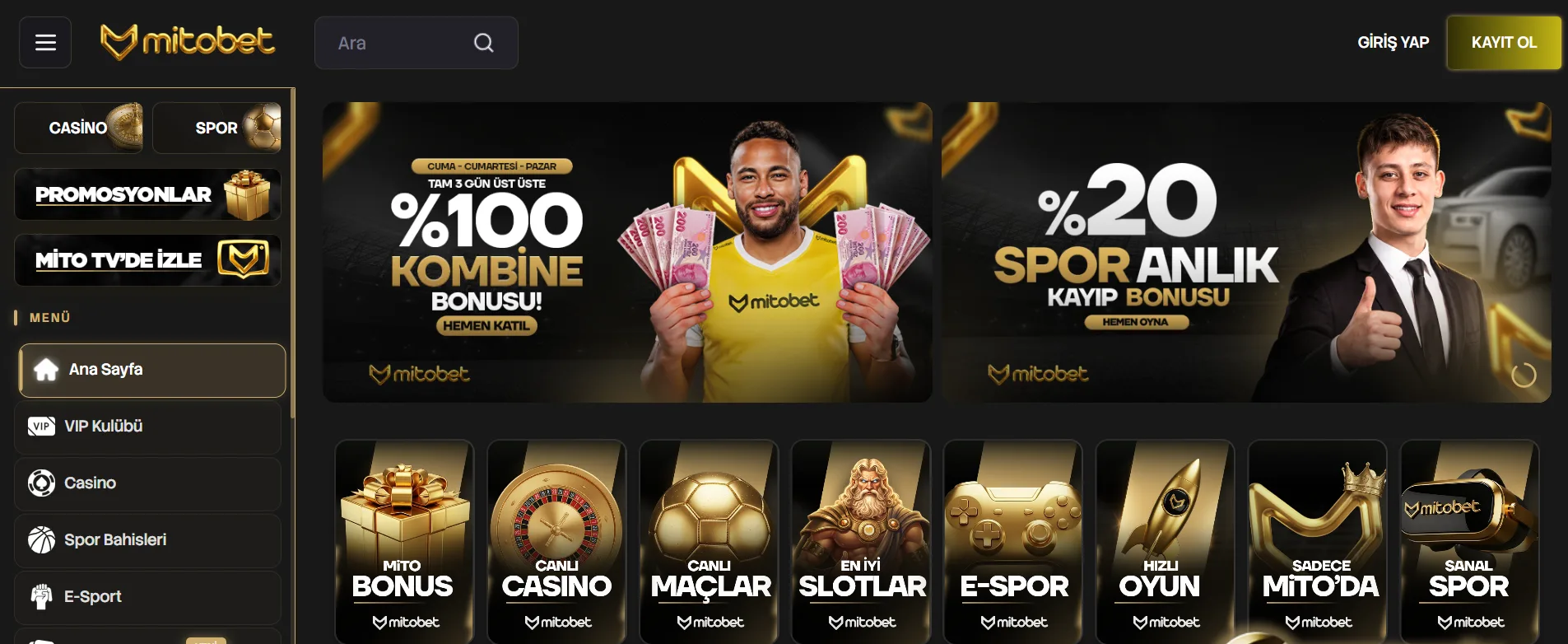
Task: Open the Promosyonlar gift banner
Action: click(147, 194)
